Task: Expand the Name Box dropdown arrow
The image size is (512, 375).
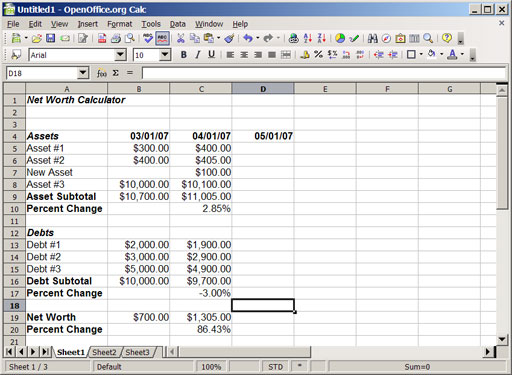Action: [83, 73]
